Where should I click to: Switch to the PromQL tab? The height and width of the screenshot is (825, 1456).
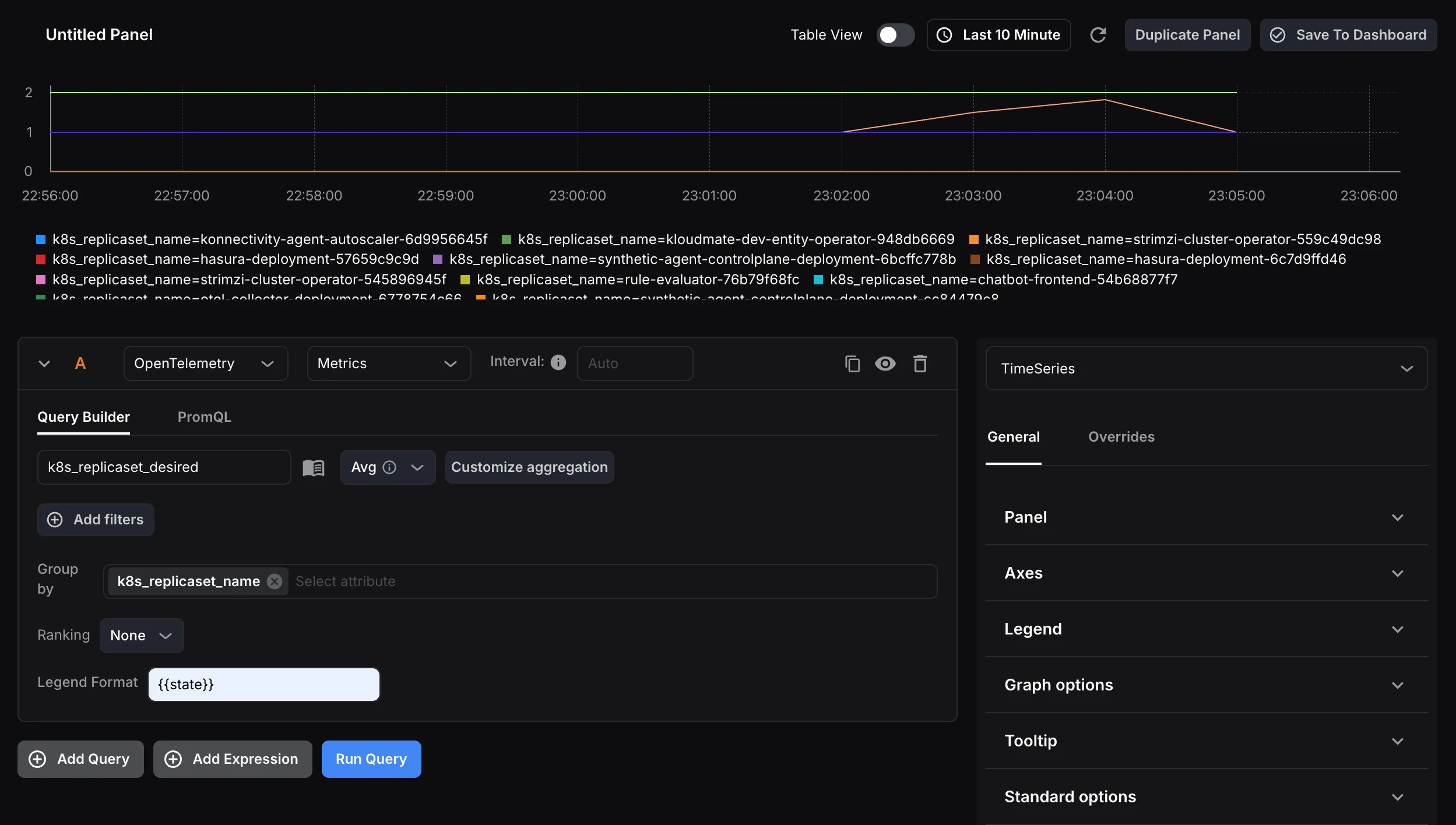click(205, 417)
